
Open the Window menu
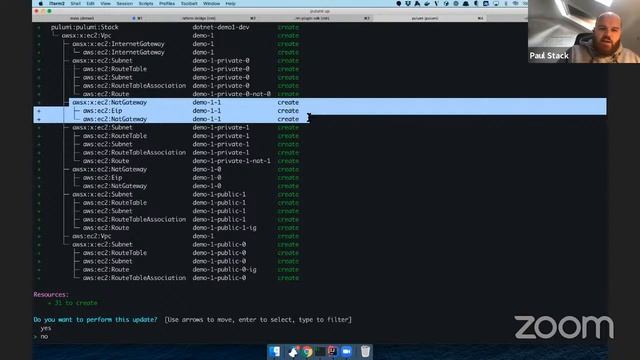(x=211, y=4)
